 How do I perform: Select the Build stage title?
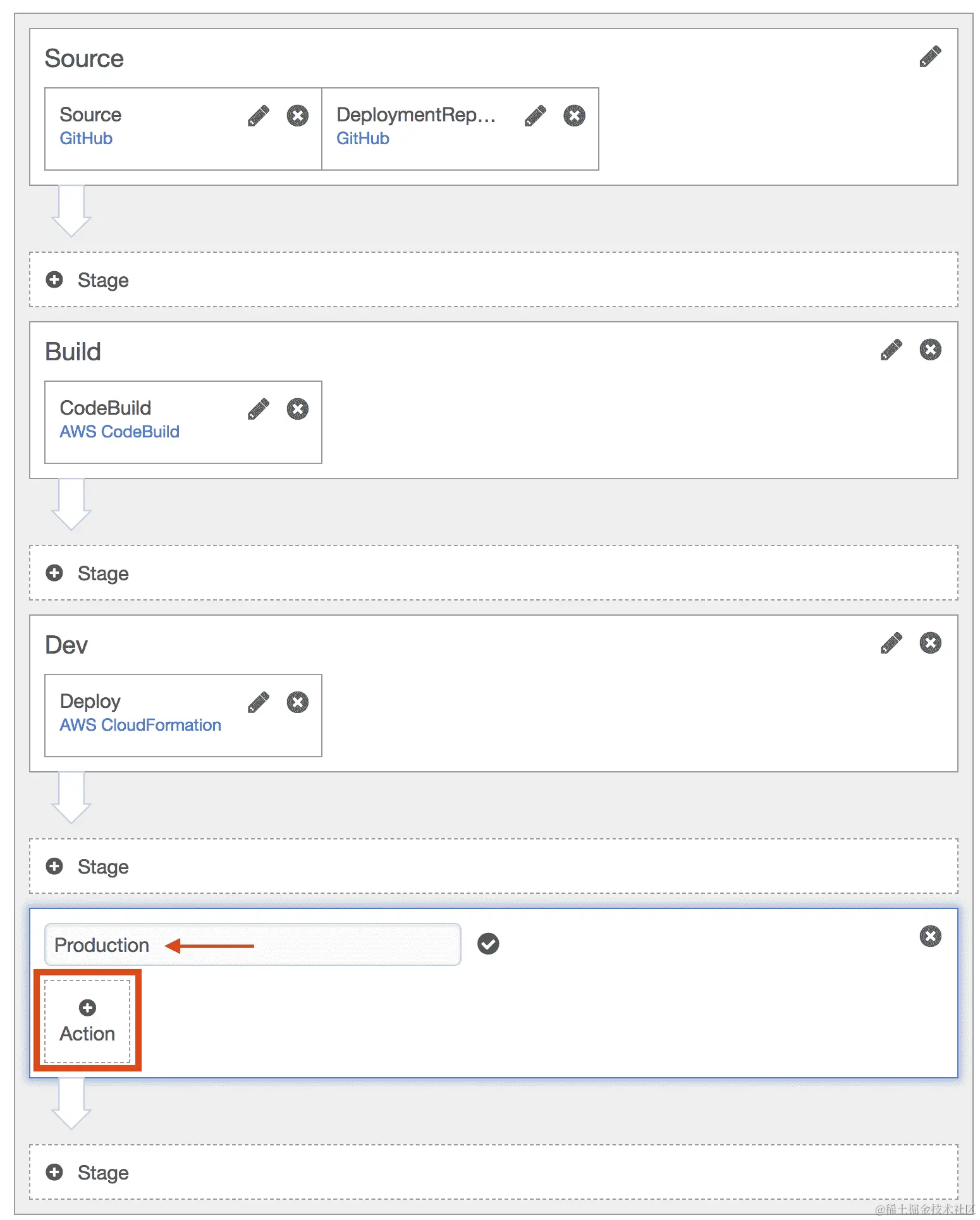coord(73,351)
